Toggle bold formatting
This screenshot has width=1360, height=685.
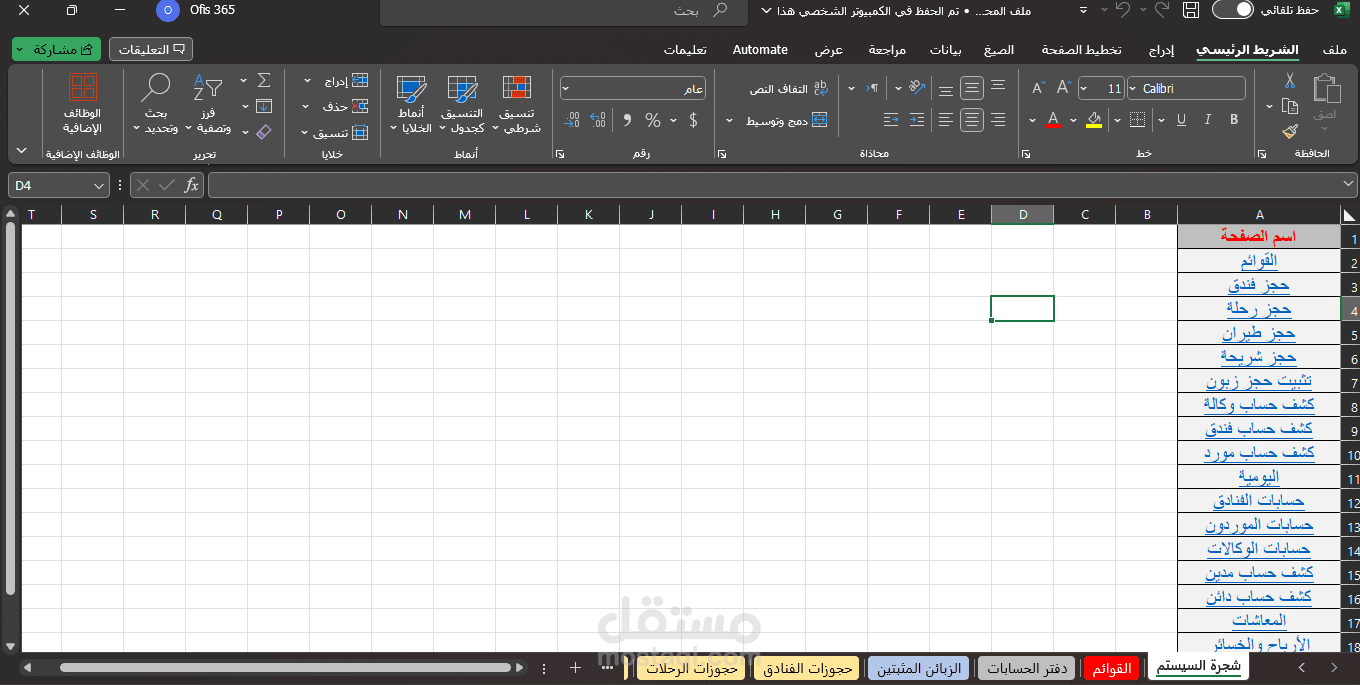coord(1234,120)
